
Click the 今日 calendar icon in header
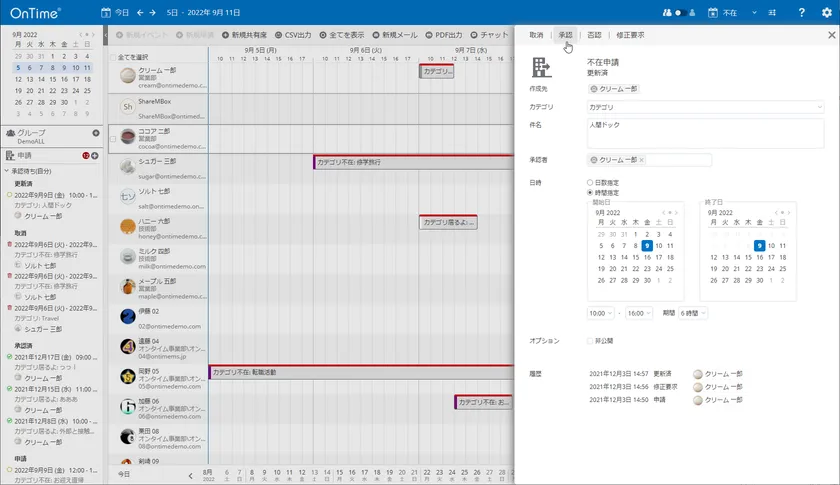[107, 13]
